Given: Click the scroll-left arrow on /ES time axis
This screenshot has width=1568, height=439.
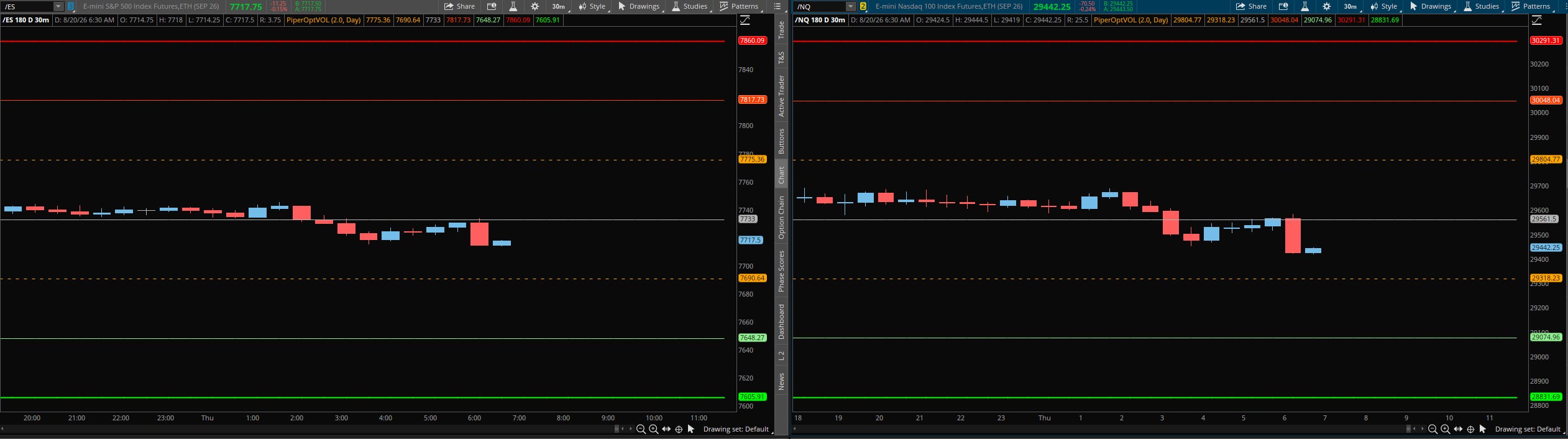Looking at the screenshot, I should pos(2,429).
